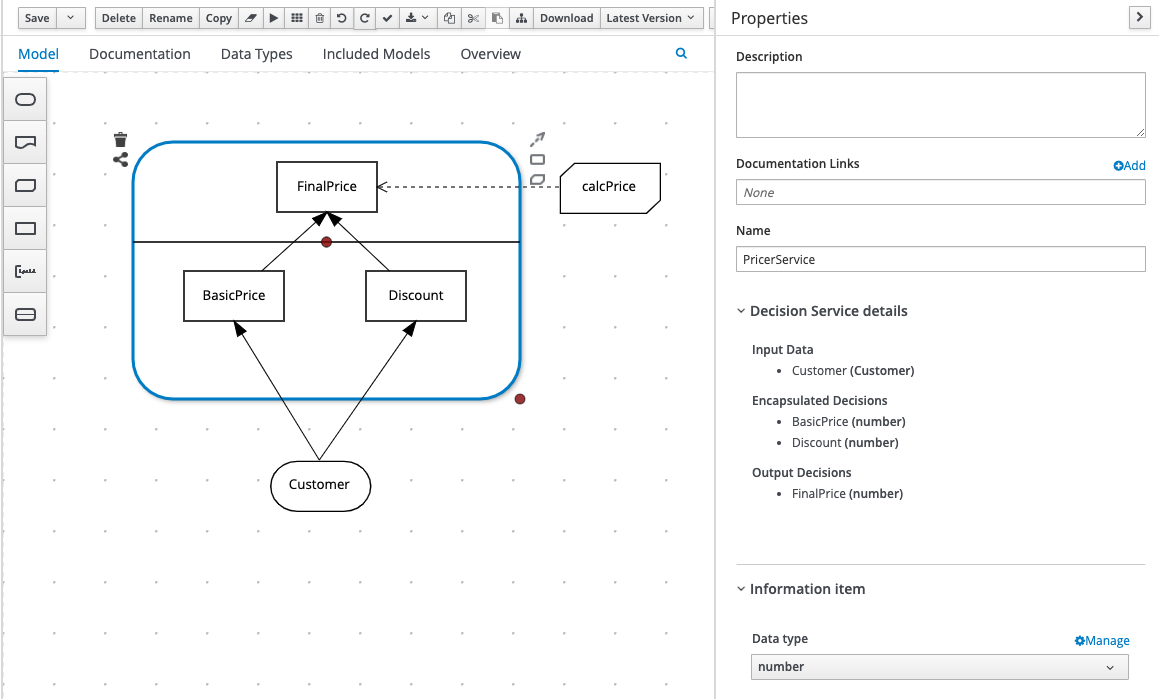Click the scissors Cut icon

click(x=473, y=18)
